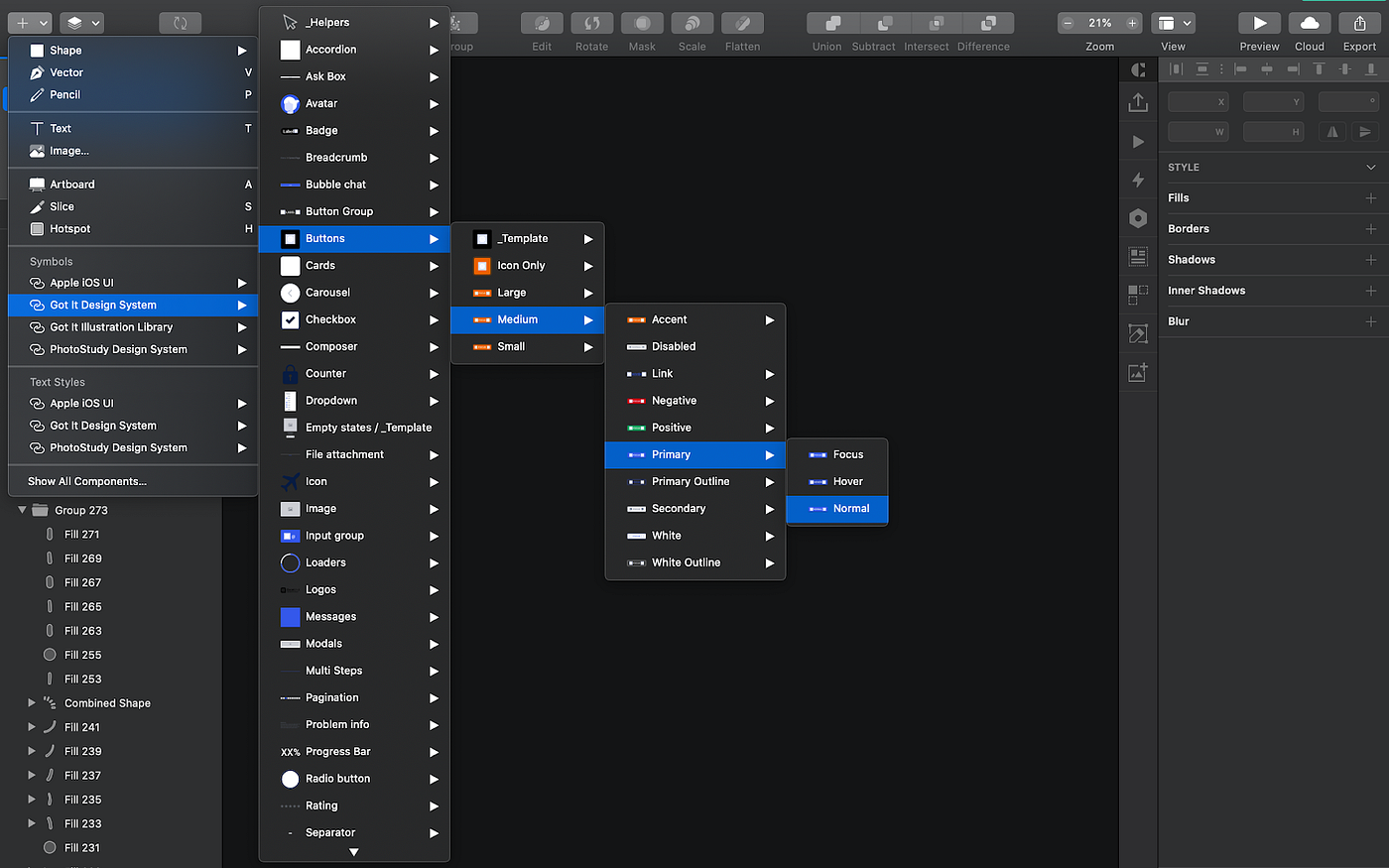Add a new Shadow with plus
This screenshot has width=1389, height=868.
pos(1371,260)
